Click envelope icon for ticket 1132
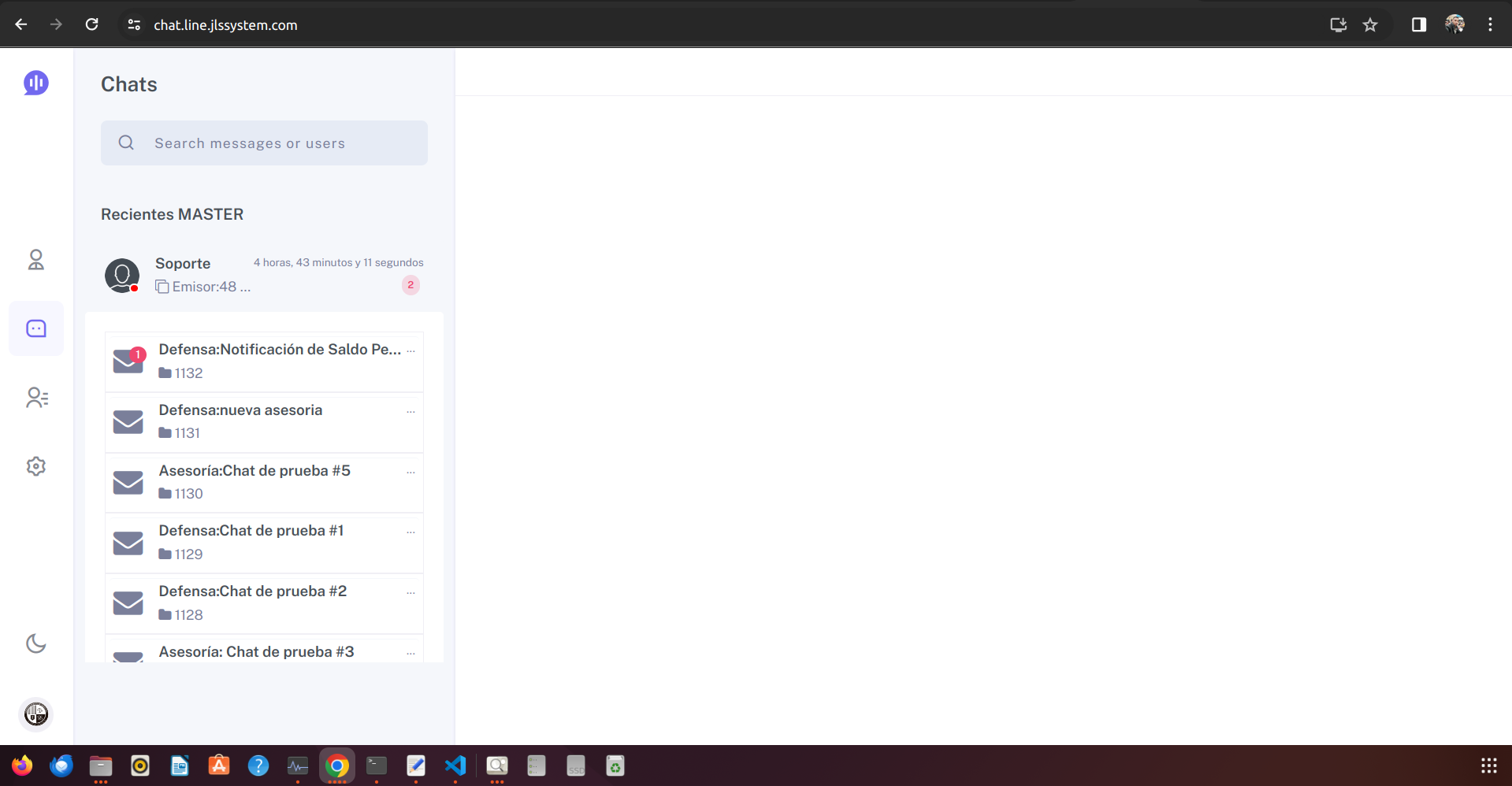 click(x=128, y=361)
